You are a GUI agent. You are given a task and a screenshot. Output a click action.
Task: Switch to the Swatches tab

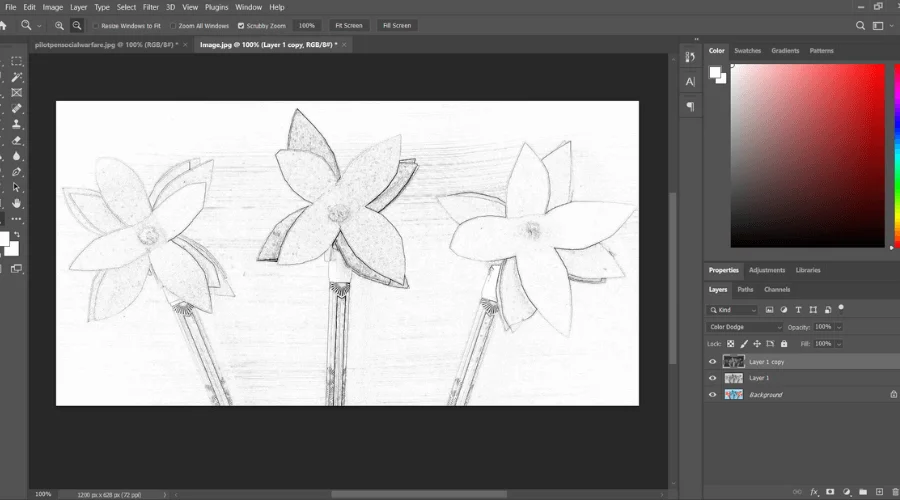(x=747, y=51)
